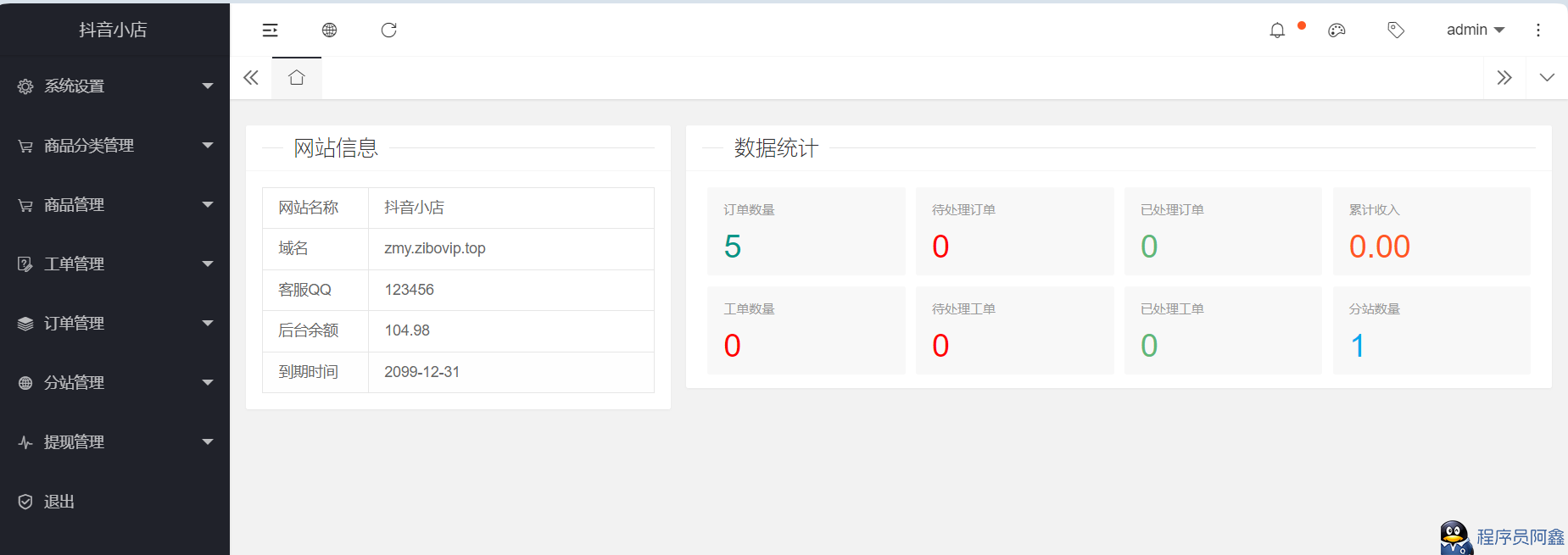Open the 商品分类管理 menu item
This screenshot has width=1568, height=555.
tap(114, 146)
